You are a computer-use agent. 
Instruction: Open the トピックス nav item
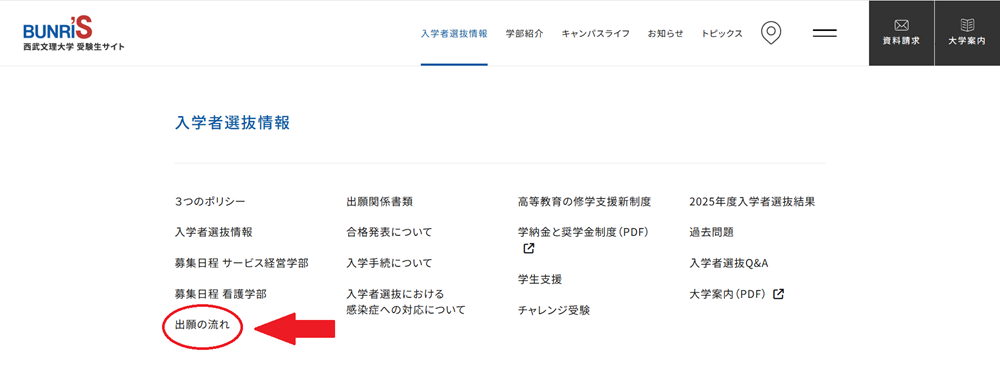pos(722,34)
